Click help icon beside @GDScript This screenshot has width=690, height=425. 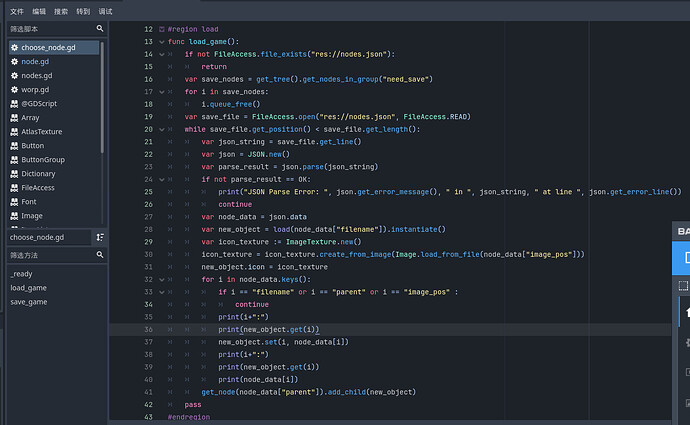[15, 104]
